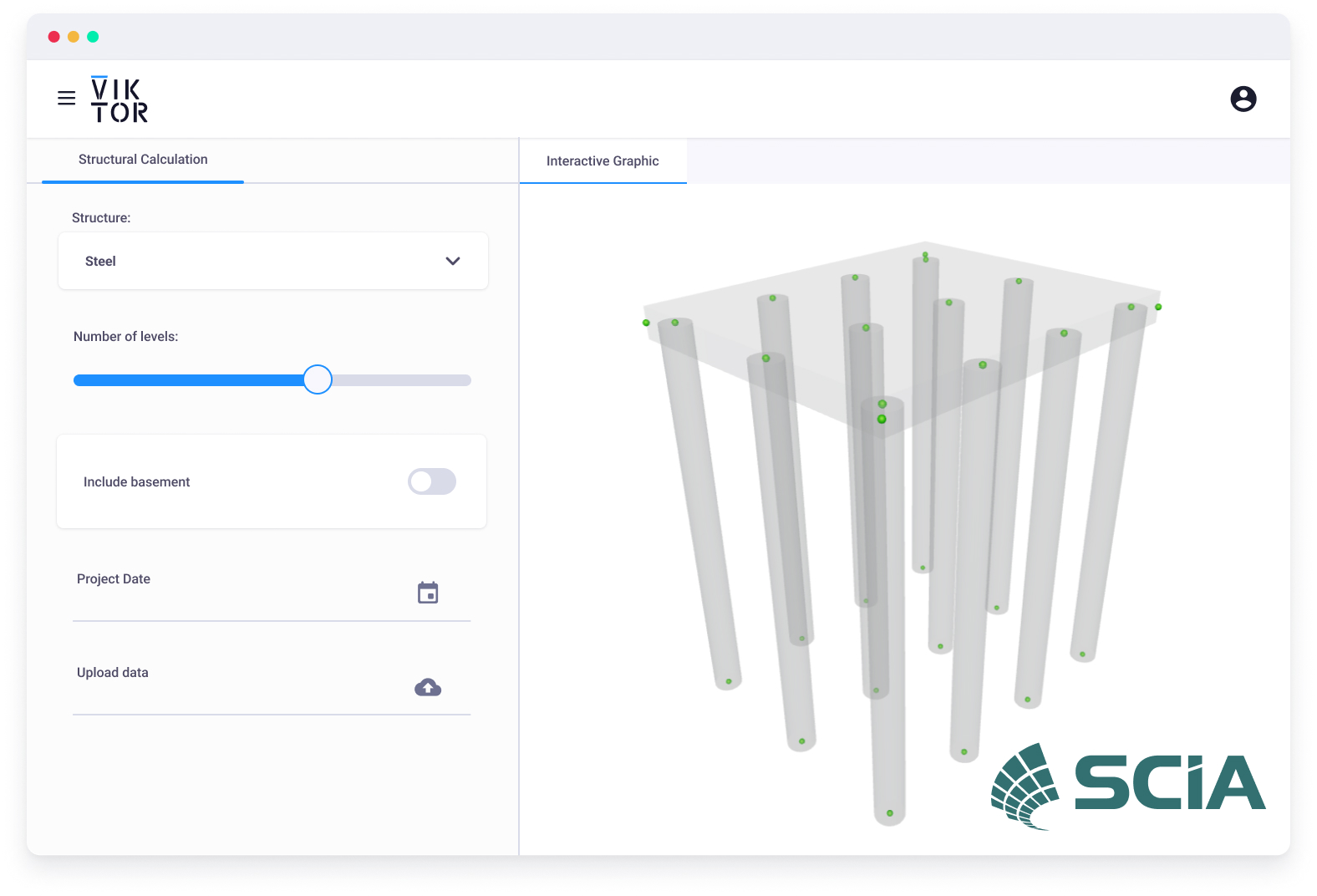This screenshot has height=896, width=1317.
Task: Select the Interactive Graphic tab
Action: pos(603,161)
